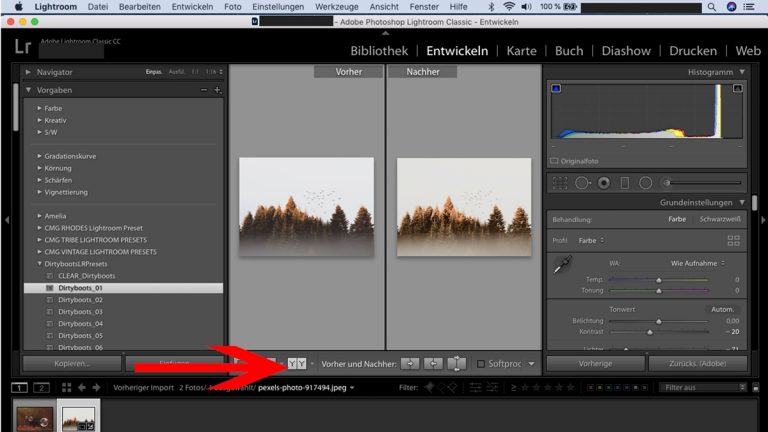Activate the spot removal circle tool
This screenshot has width=768, height=432.
[x=582, y=183]
